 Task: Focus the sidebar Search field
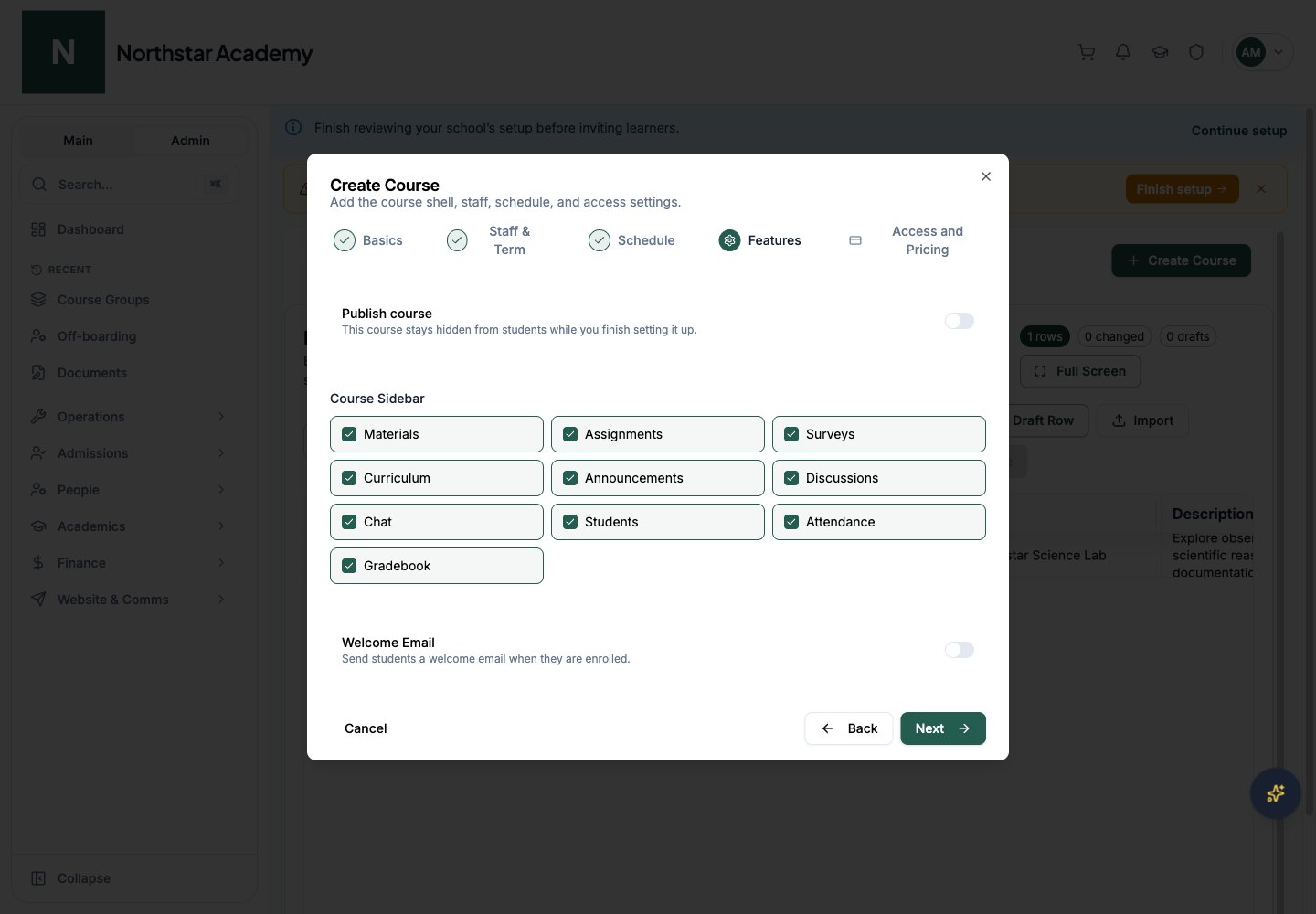[x=129, y=185]
